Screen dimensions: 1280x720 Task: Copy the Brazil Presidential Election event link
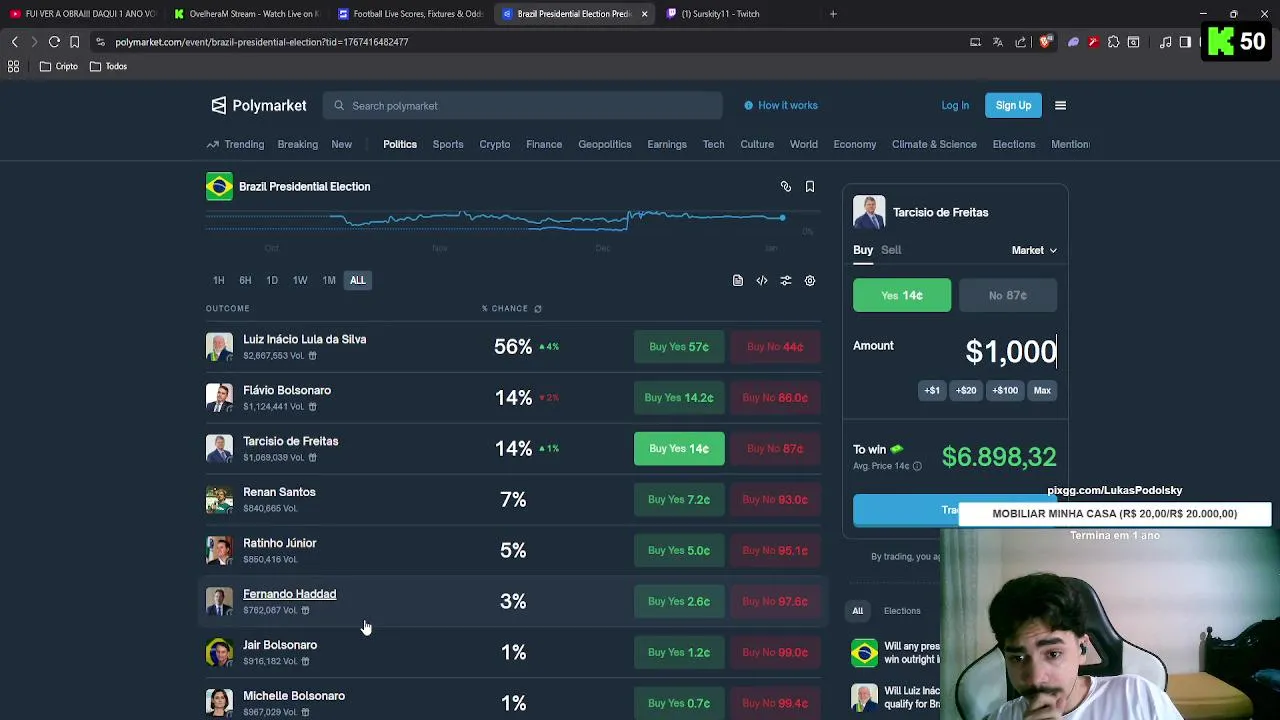(786, 187)
